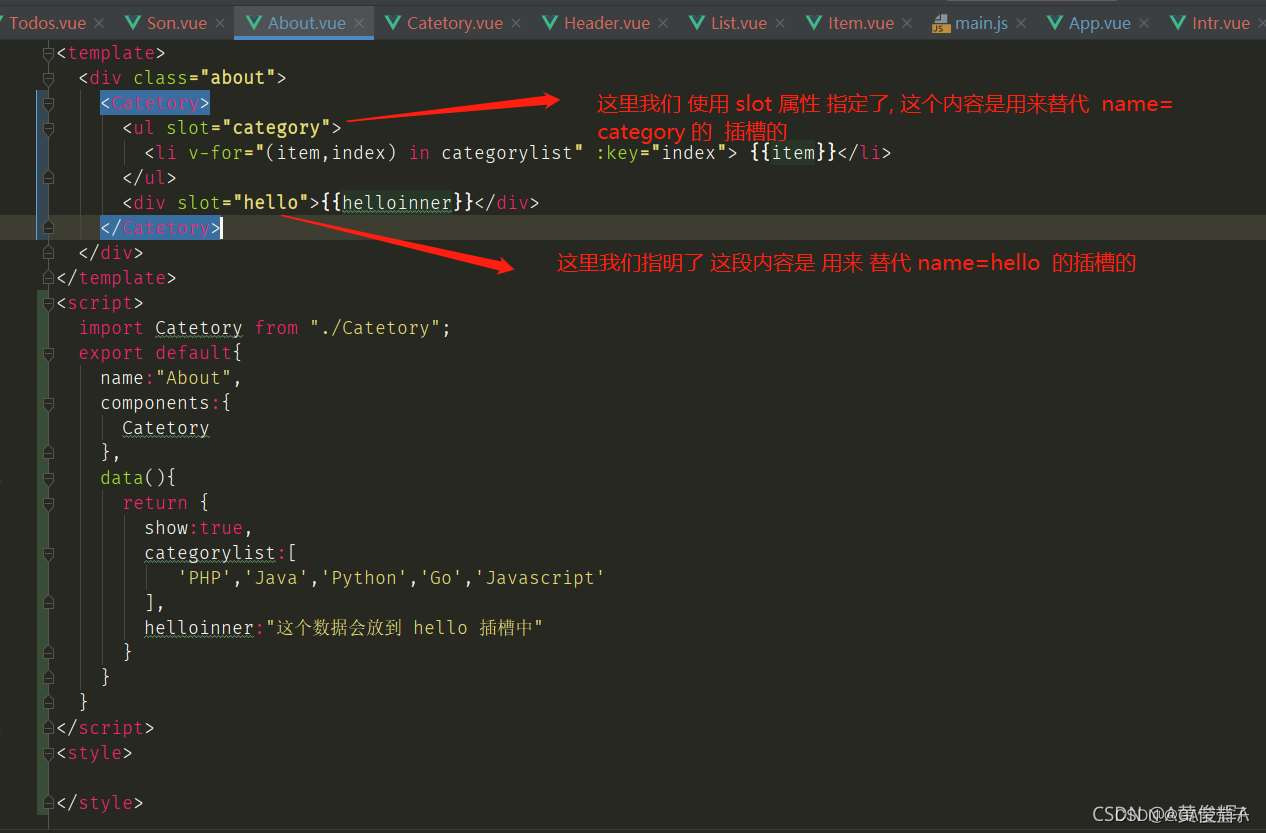
Task: Click helloinner inside the mustache braces
Action: 397,203
